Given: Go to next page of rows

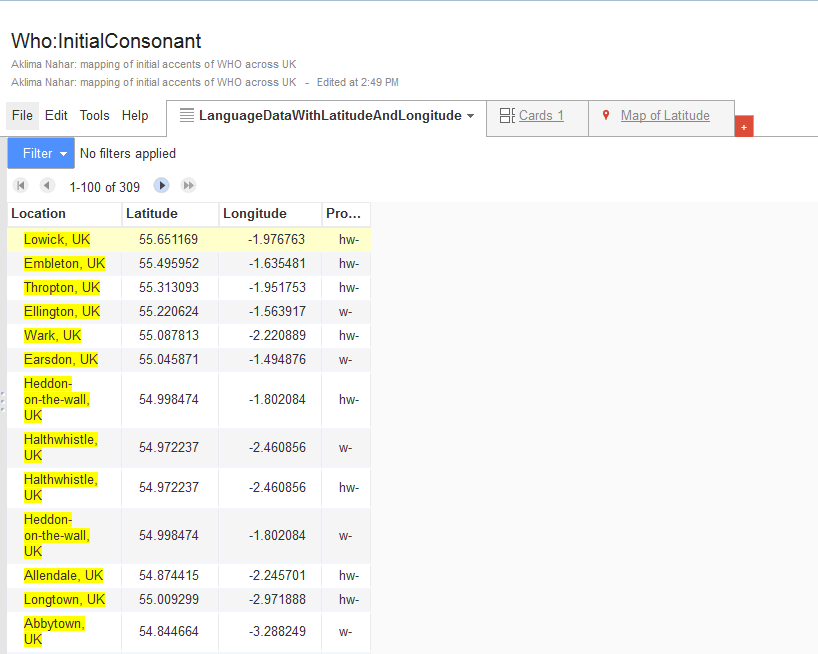Looking at the screenshot, I should 161,186.
